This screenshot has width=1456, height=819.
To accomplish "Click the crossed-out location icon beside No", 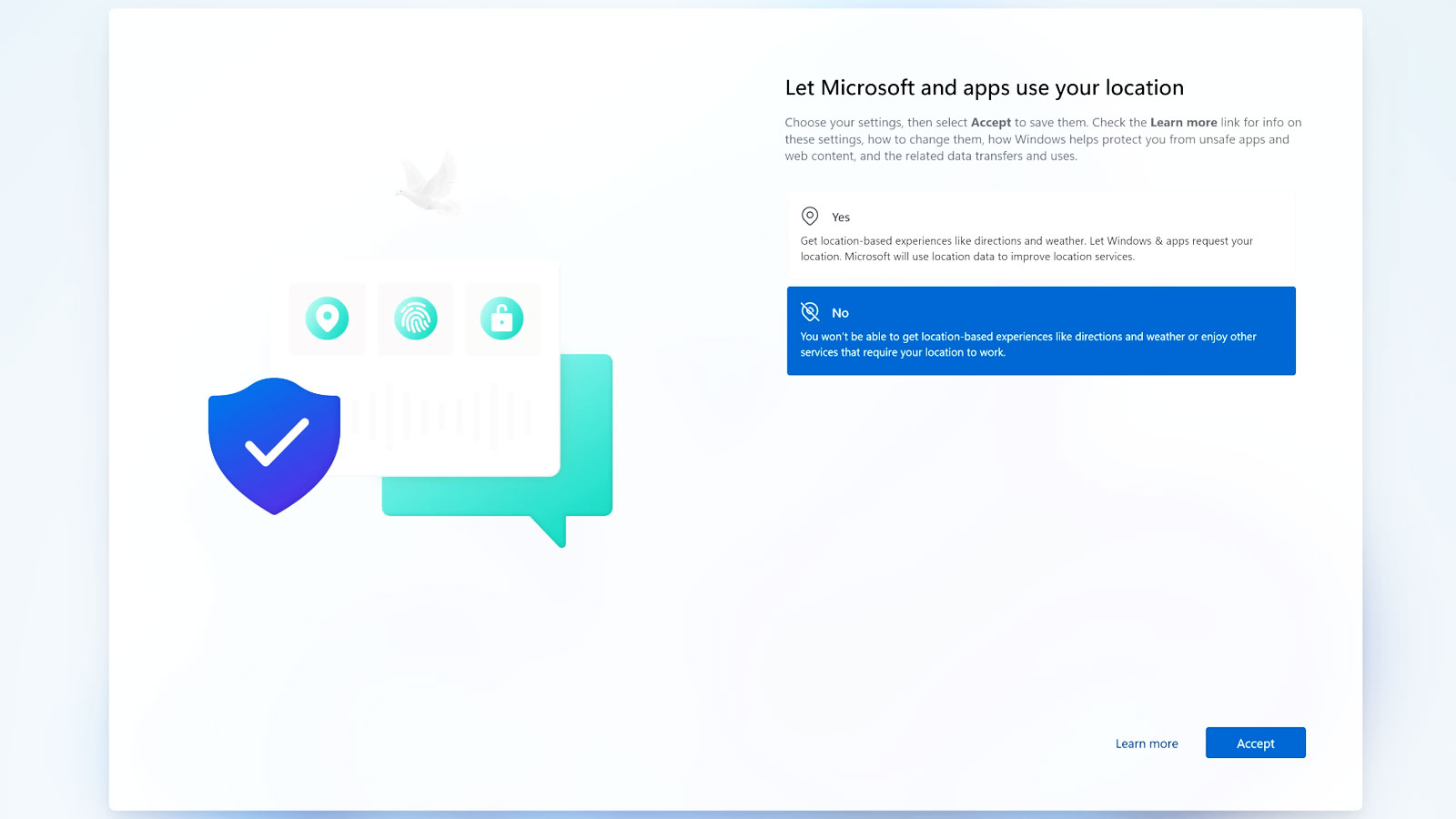I will (810, 312).
